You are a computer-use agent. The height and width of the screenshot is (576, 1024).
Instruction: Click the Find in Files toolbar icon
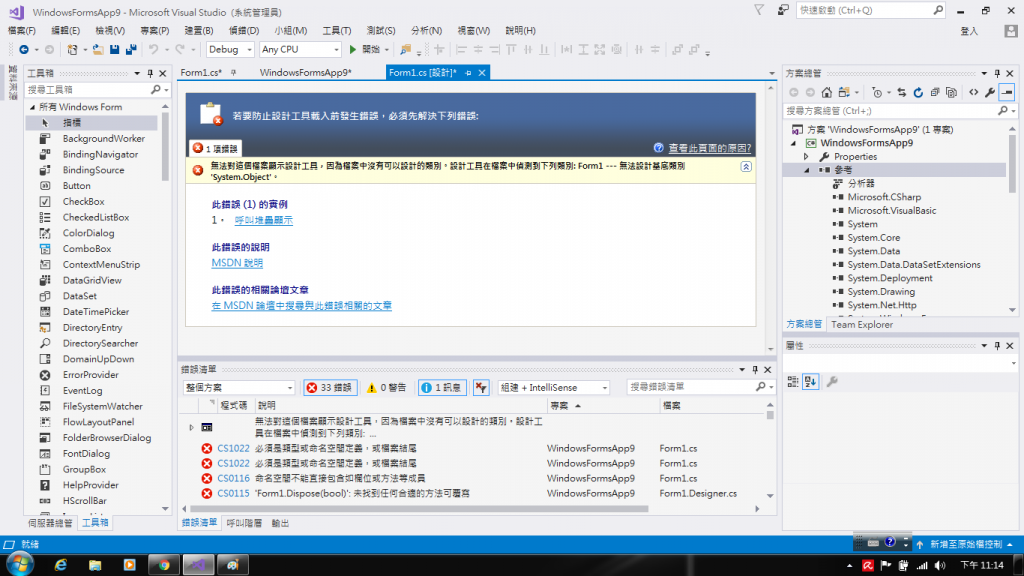click(406, 50)
